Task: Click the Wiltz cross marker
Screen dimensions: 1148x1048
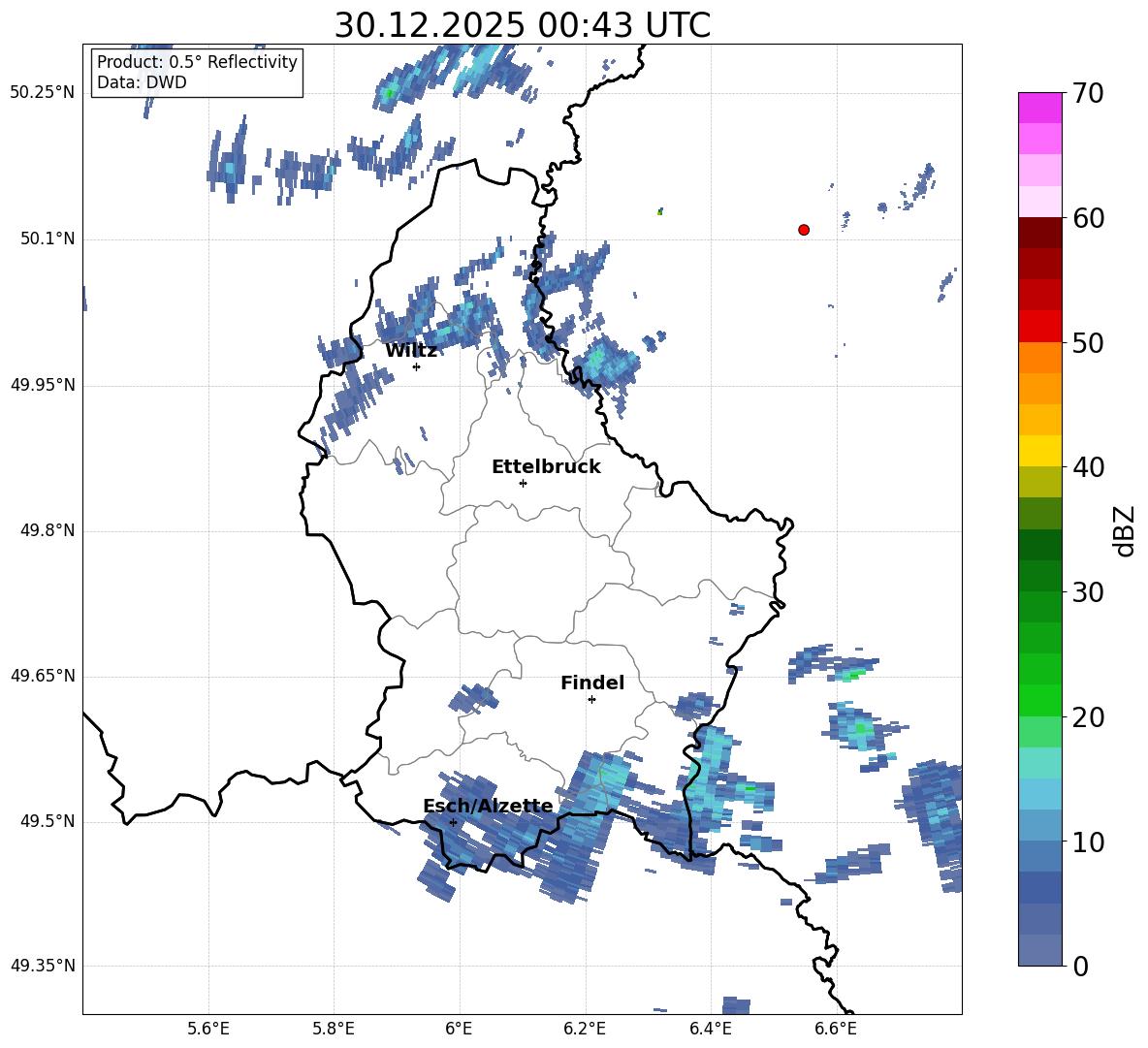Action: tap(417, 366)
